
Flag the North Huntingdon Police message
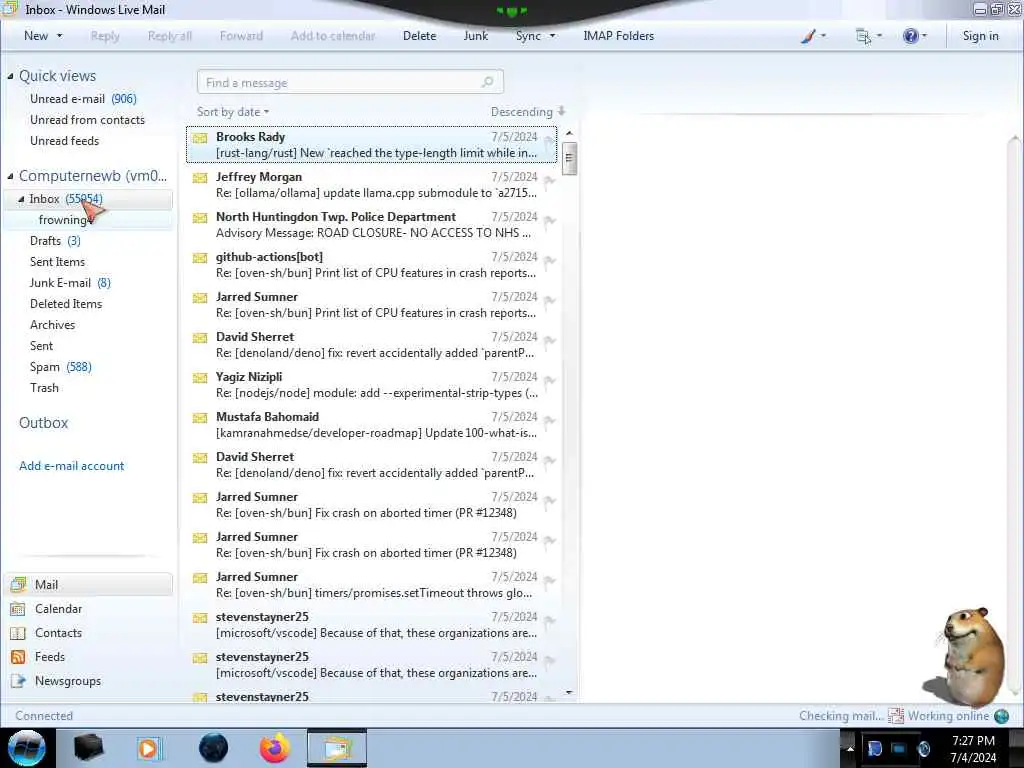pos(549,221)
